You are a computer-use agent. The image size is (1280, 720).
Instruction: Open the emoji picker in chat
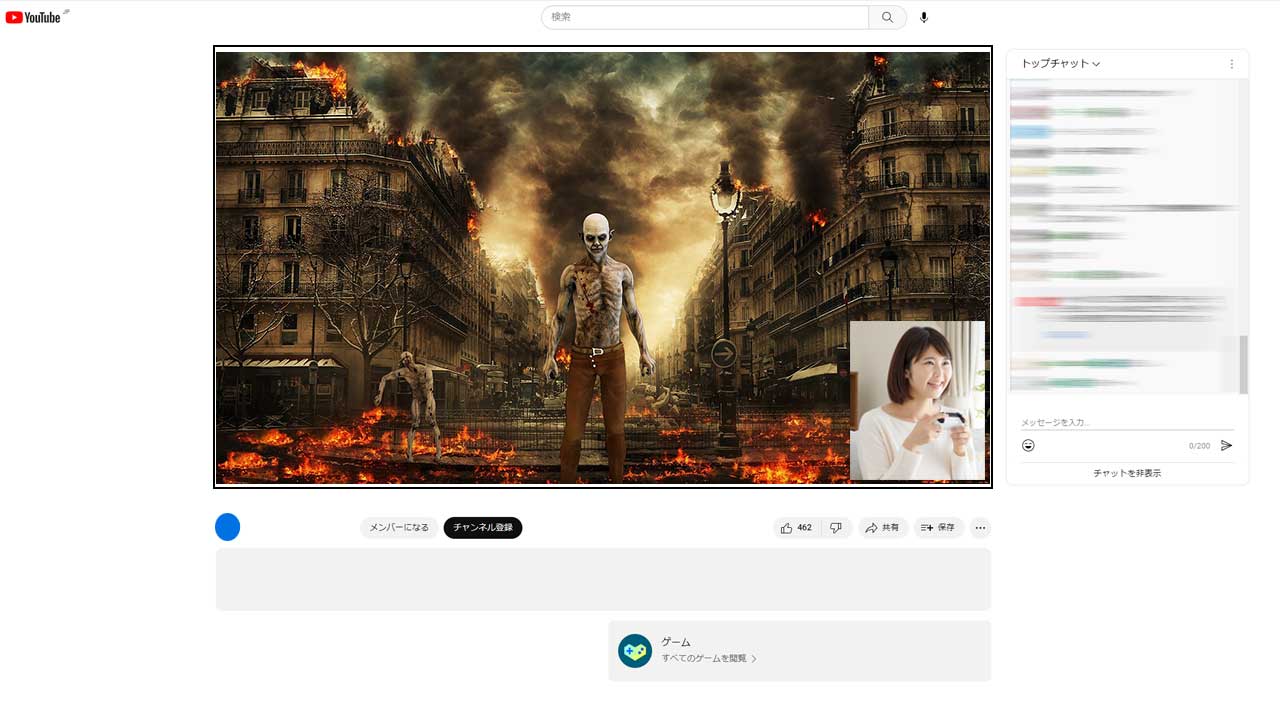[x=1028, y=446]
